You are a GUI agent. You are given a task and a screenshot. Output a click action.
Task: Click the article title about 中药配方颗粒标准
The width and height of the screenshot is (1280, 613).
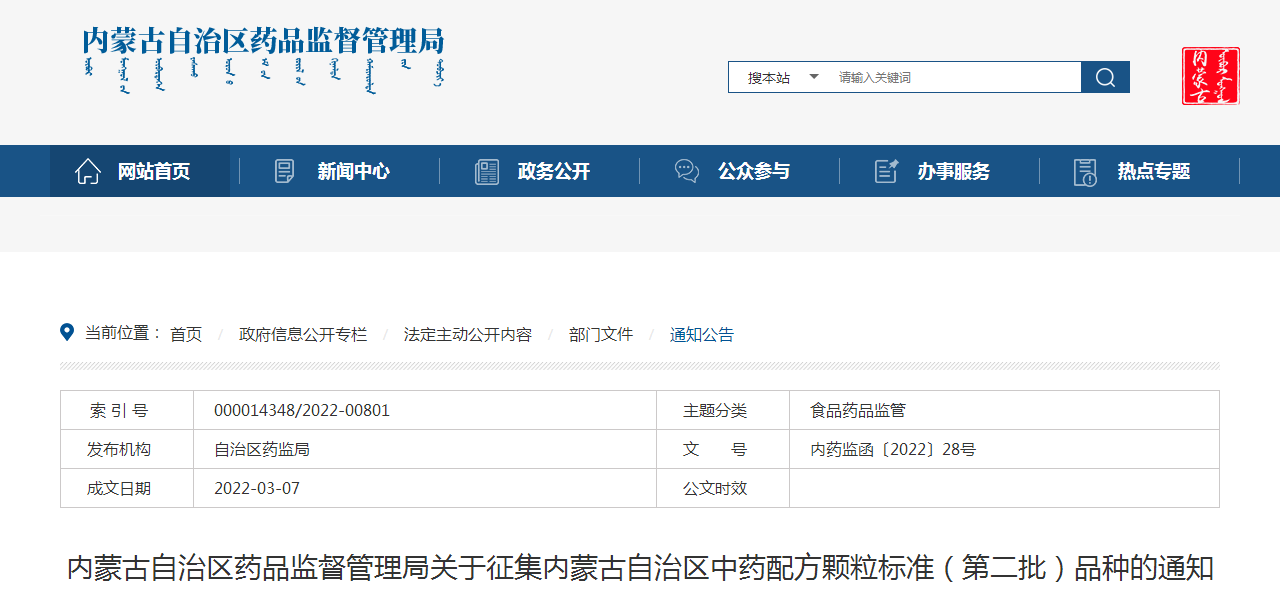(x=640, y=568)
